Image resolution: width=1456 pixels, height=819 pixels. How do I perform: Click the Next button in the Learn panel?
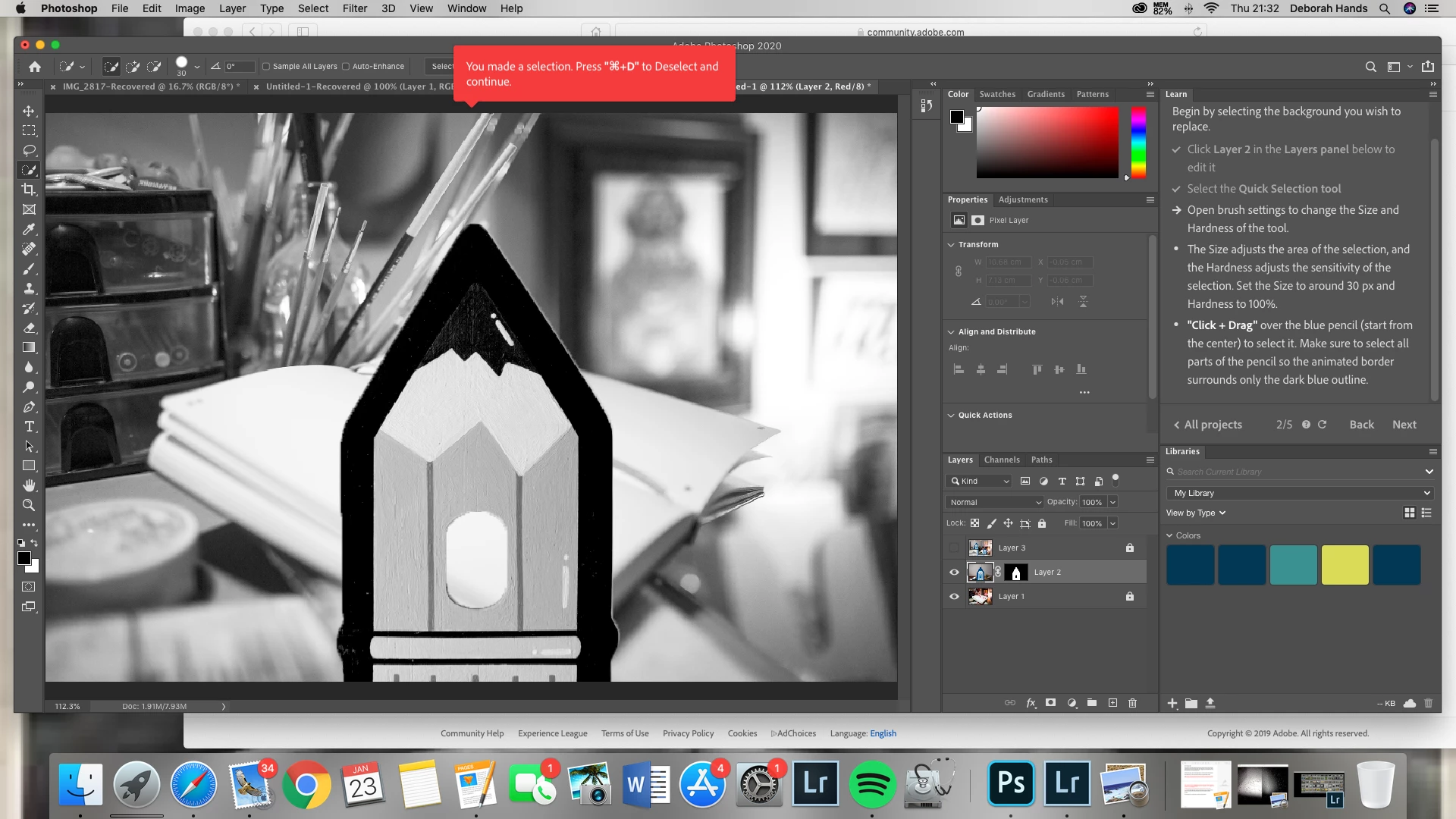click(1404, 425)
